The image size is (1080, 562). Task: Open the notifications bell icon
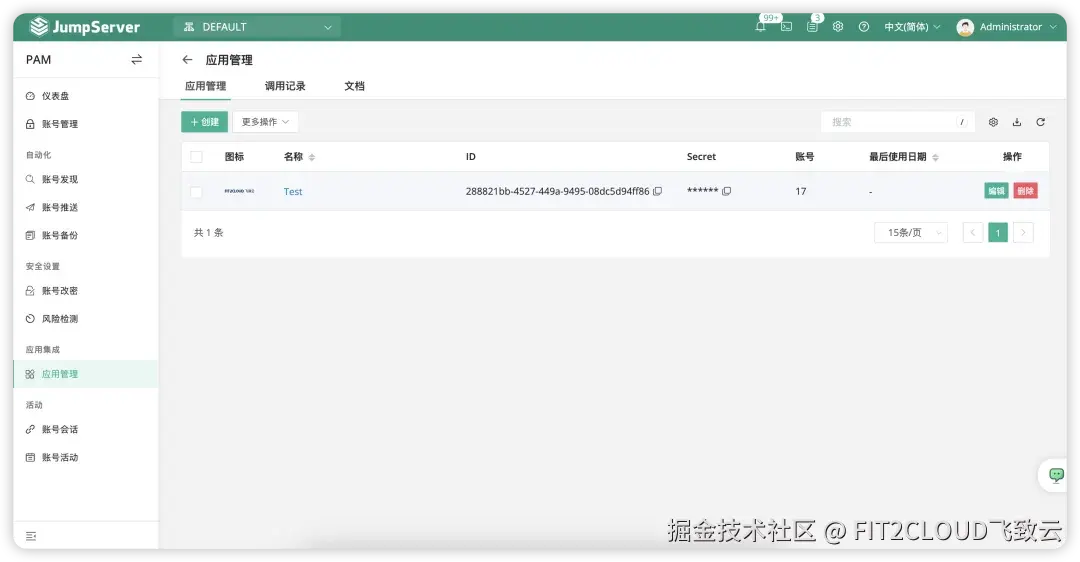(x=760, y=27)
